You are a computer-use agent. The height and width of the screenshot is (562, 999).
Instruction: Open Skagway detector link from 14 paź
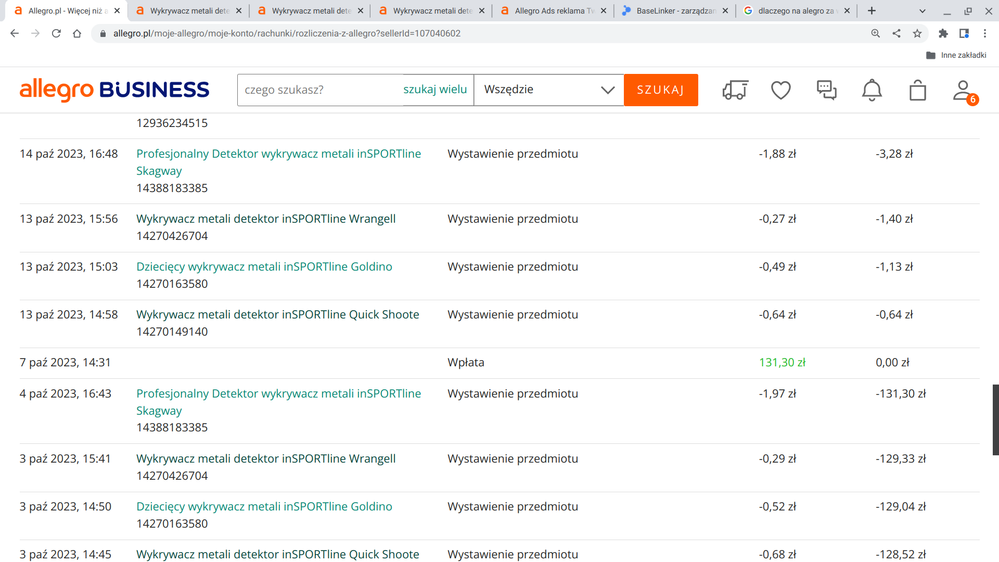[x=278, y=162]
